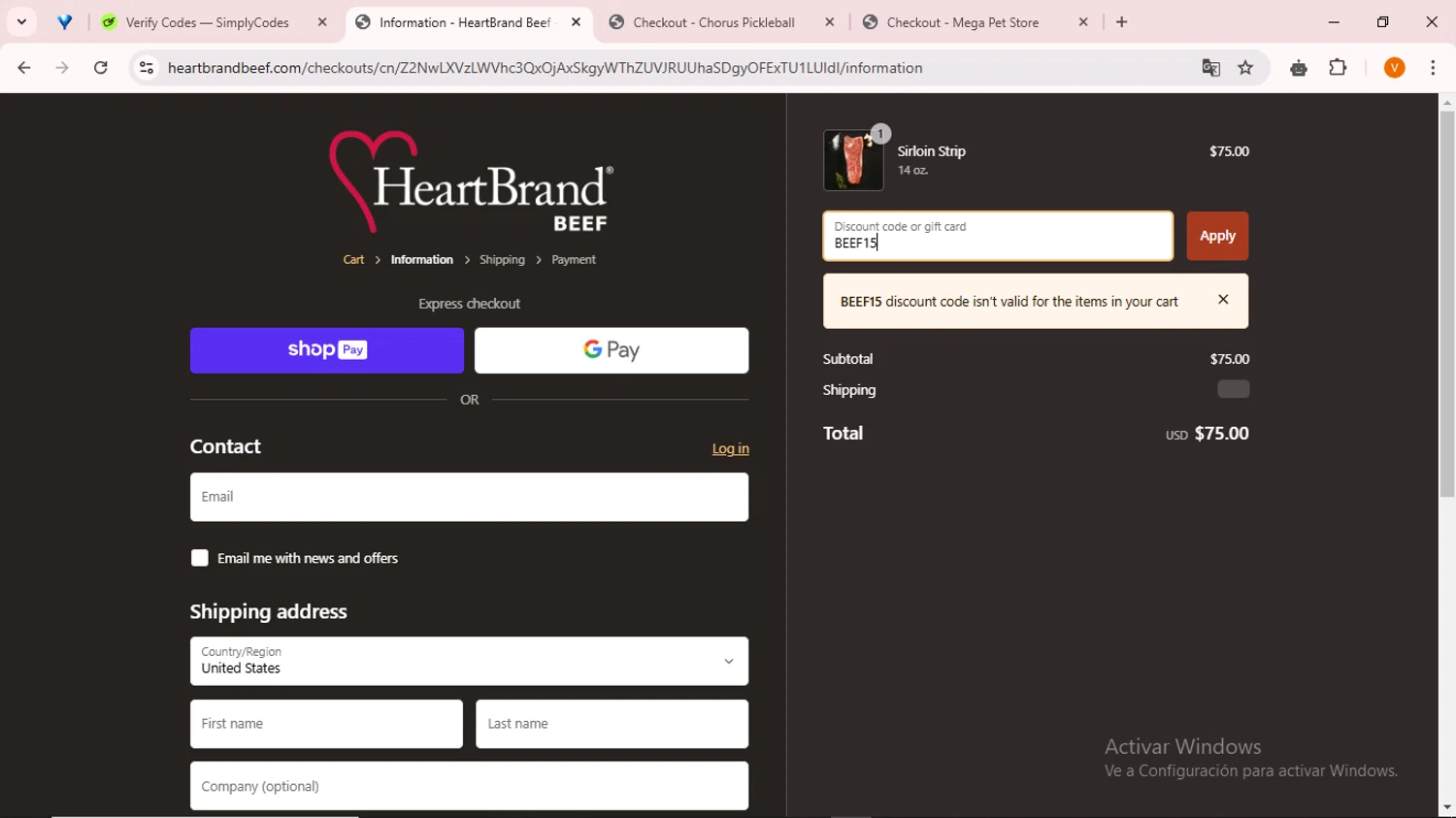Open the pinned blue bird tab
The width and height of the screenshot is (1456, 818).
[x=64, y=22]
